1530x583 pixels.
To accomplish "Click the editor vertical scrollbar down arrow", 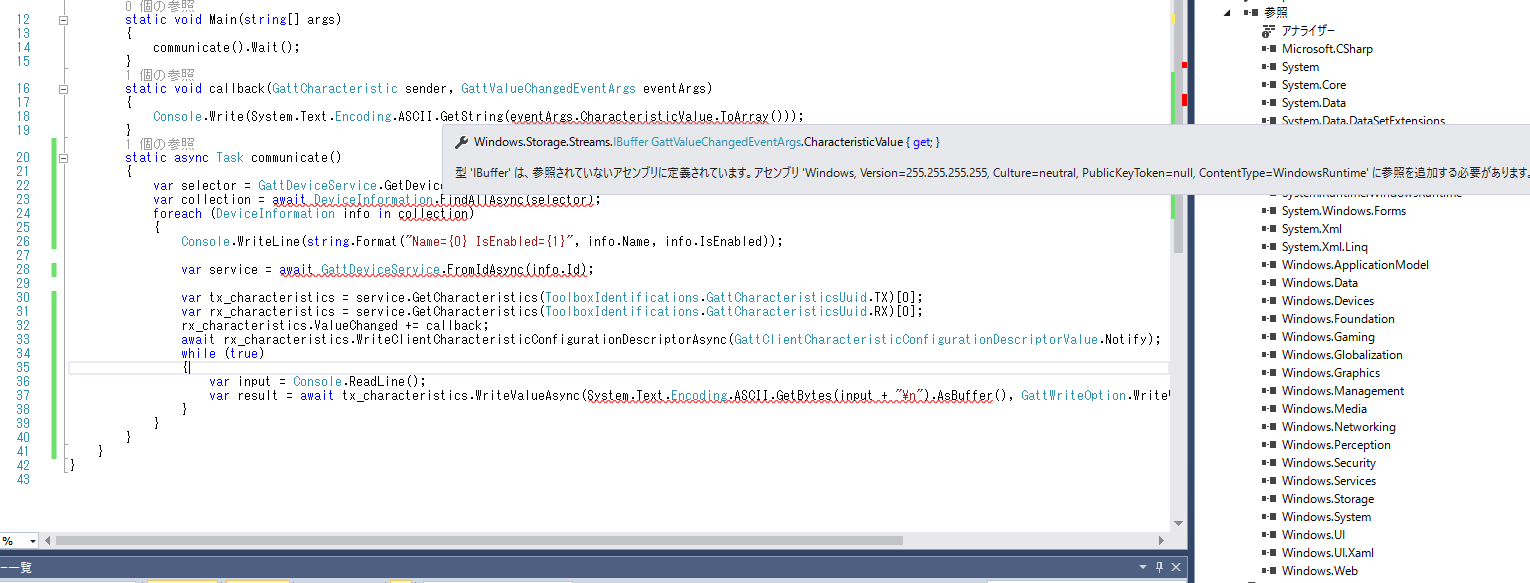I will [x=1177, y=523].
